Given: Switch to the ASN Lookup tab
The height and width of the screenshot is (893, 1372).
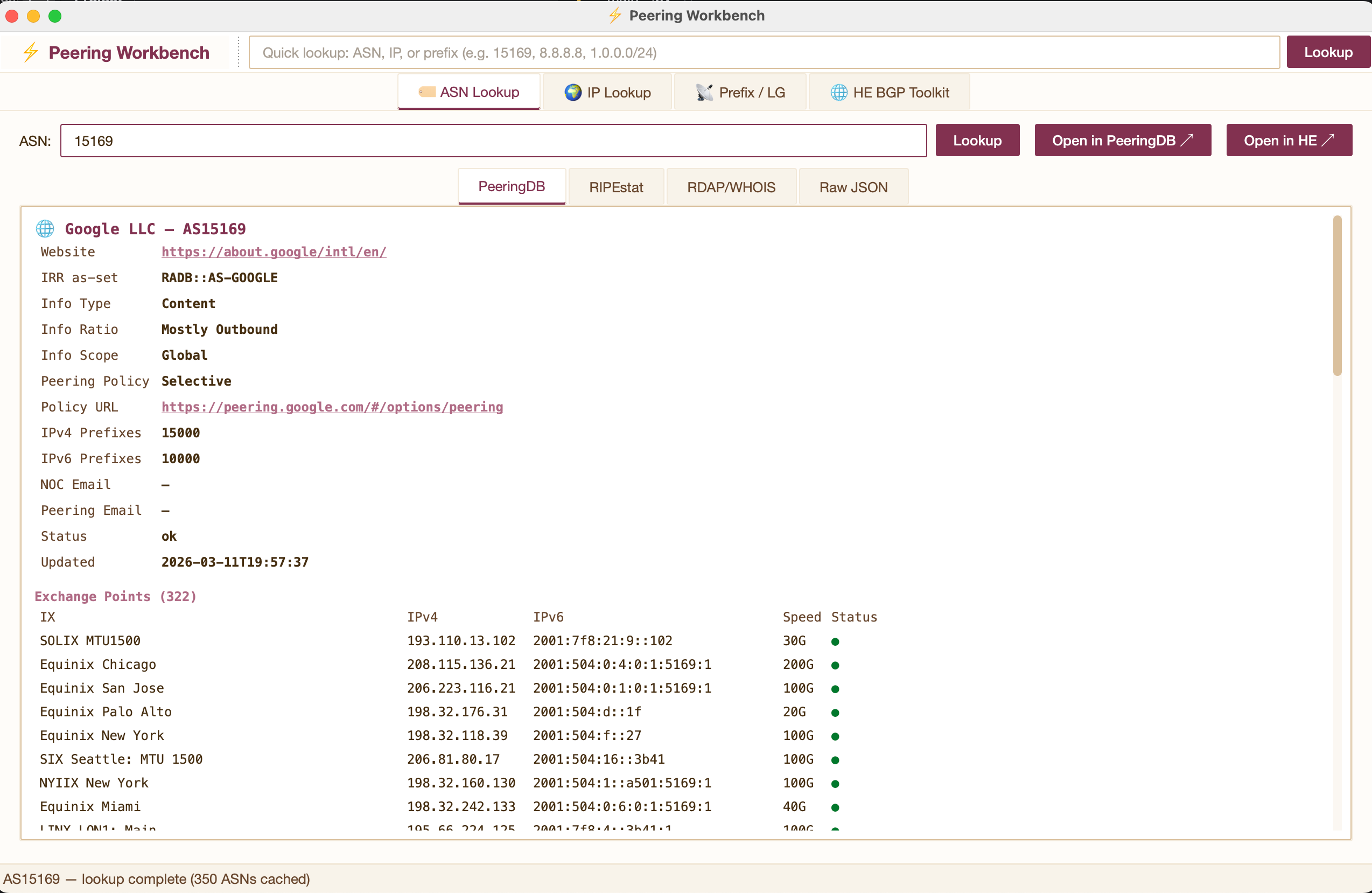Looking at the screenshot, I should point(468,92).
